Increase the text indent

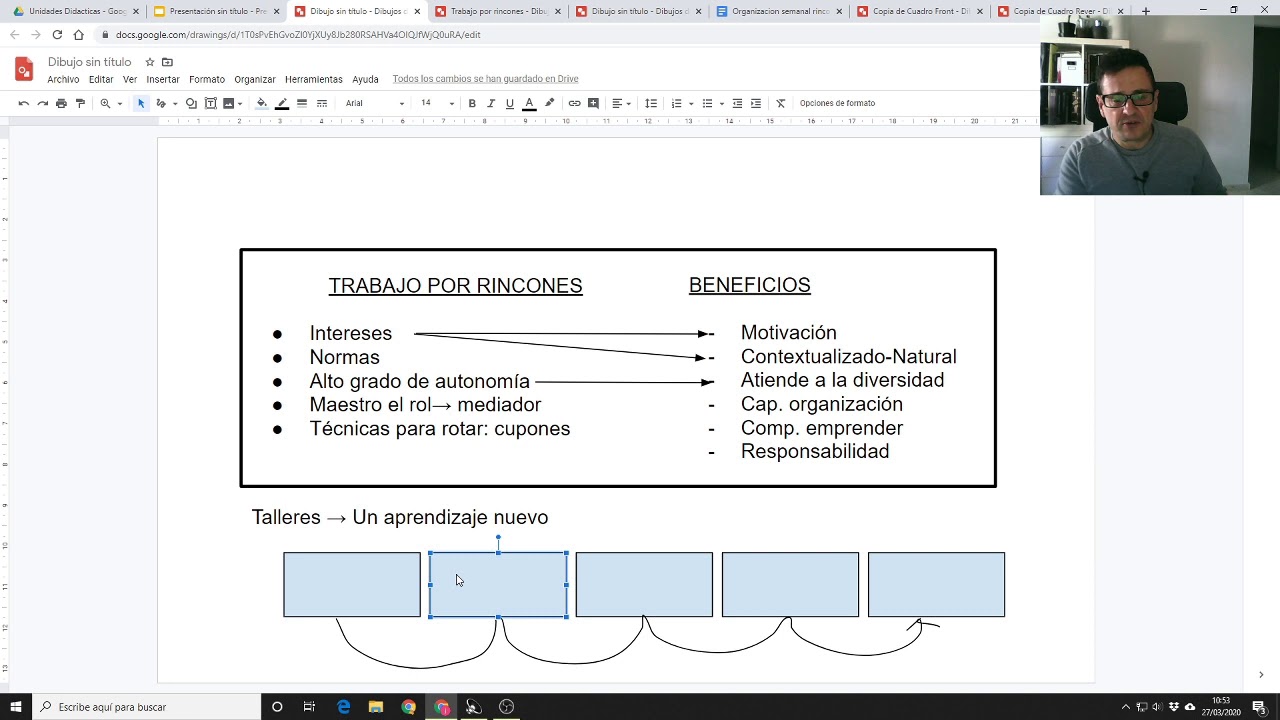[x=756, y=103]
